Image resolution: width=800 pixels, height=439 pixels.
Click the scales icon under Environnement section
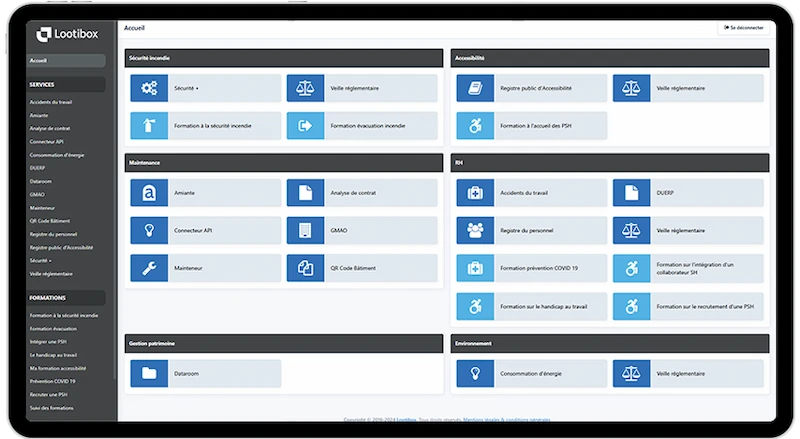pyautogui.click(x=631, y=373)
